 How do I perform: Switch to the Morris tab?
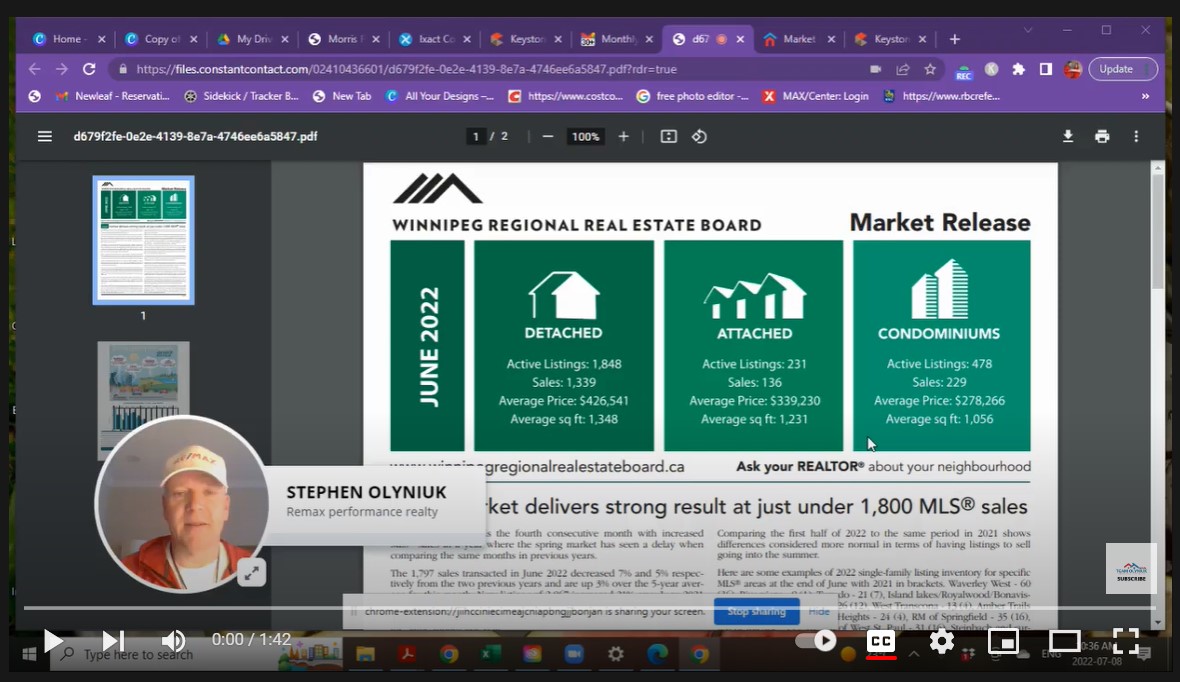coord(344,39)
